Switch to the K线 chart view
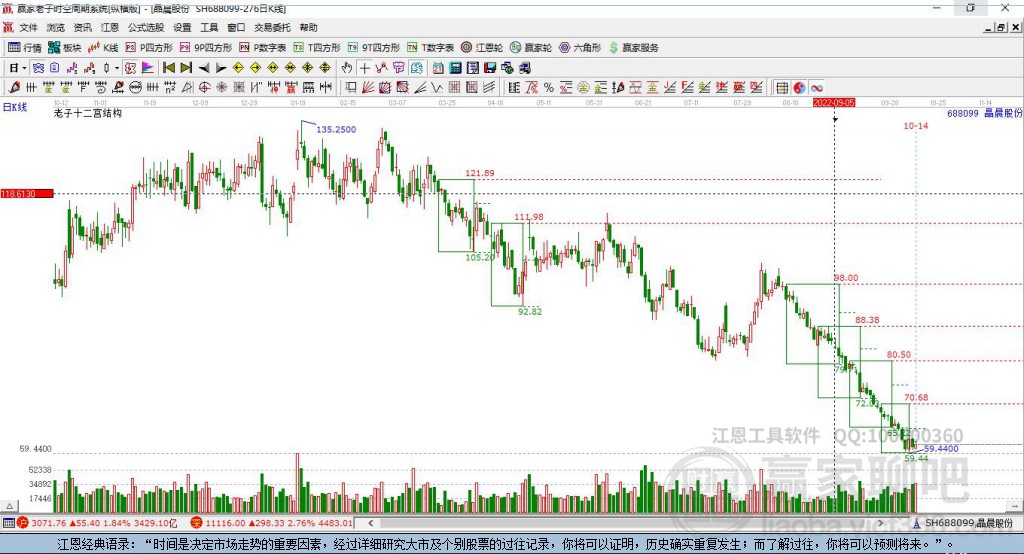Screen dimensions: 1024x554 click(x=103, y=48)
